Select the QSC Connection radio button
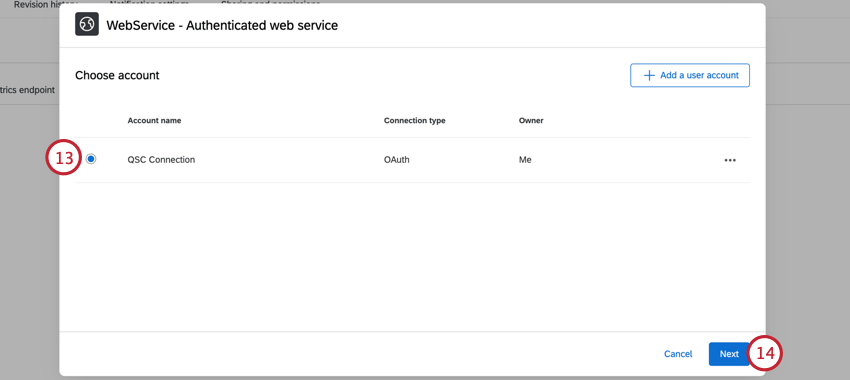The width and height of the screenshot is (850, 380). (x=91, y=159)
